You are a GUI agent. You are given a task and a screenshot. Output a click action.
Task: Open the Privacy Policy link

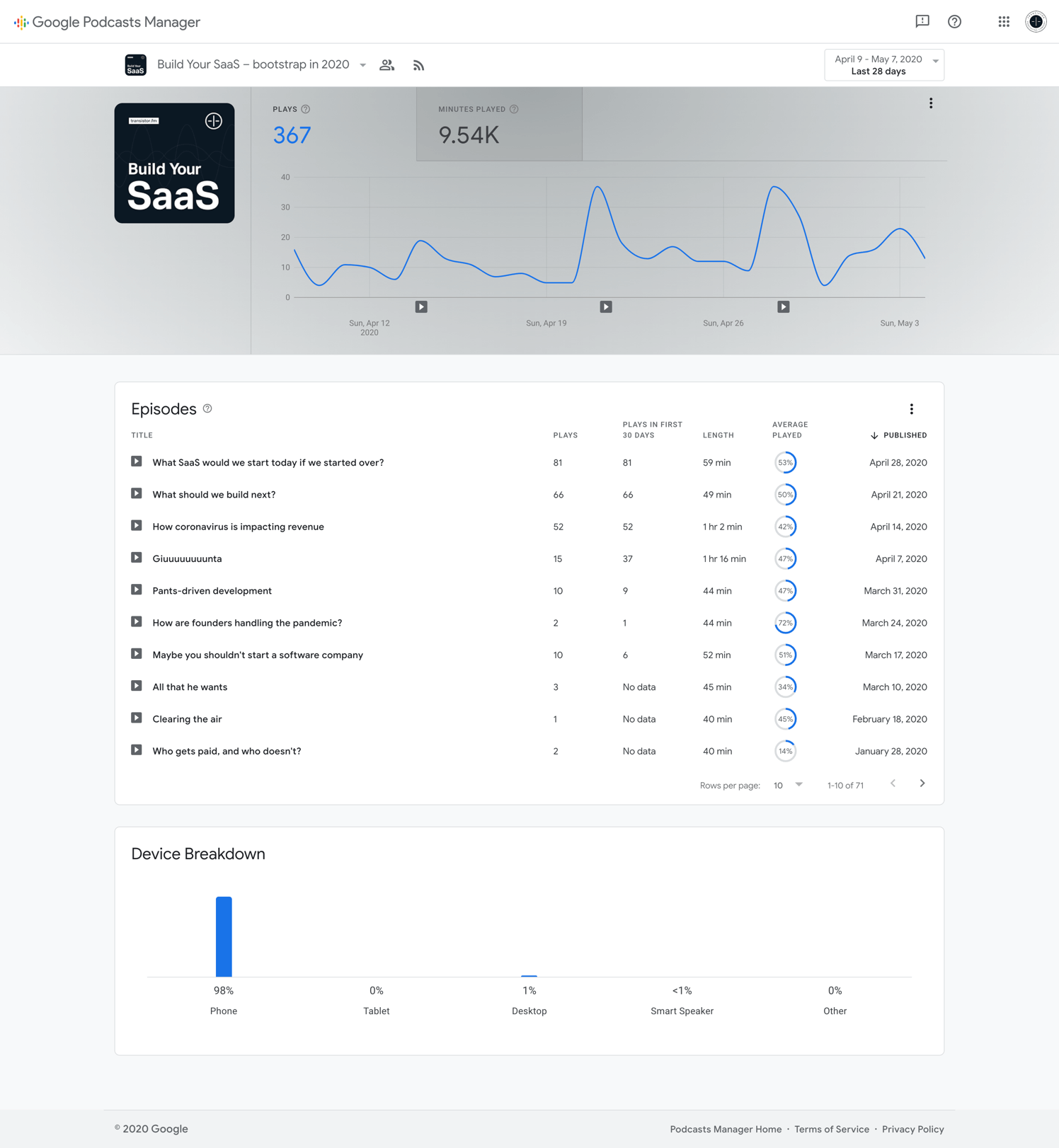pyautogui.click(x=912, y=1129)
